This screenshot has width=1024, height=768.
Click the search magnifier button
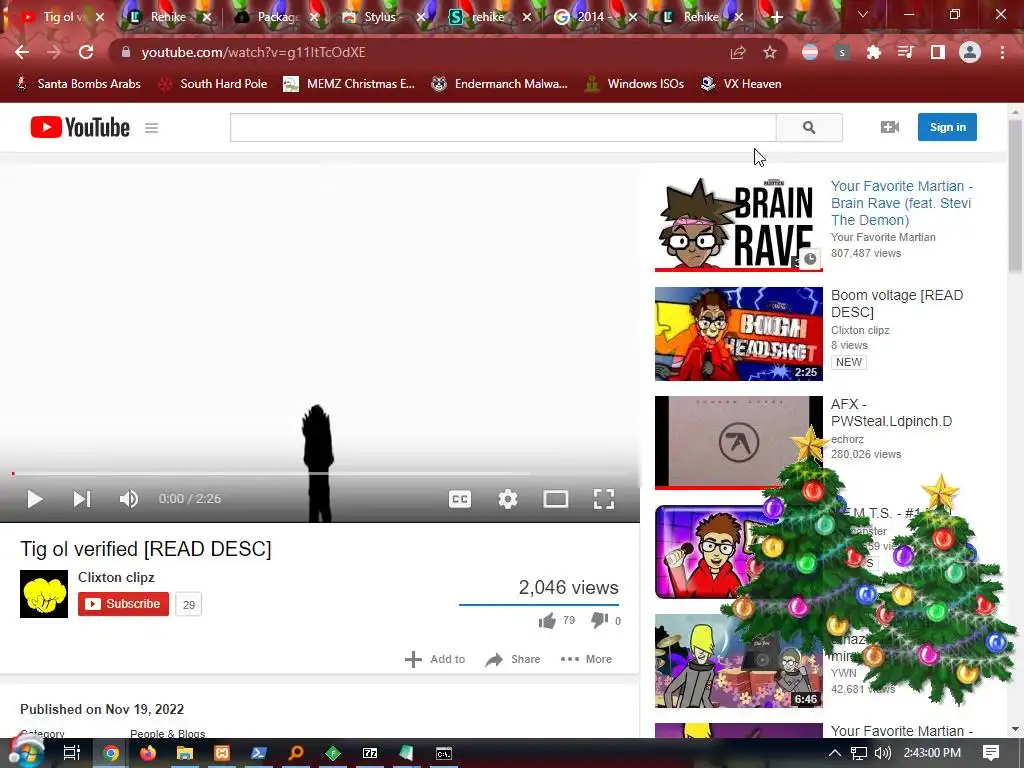(809, 127)
